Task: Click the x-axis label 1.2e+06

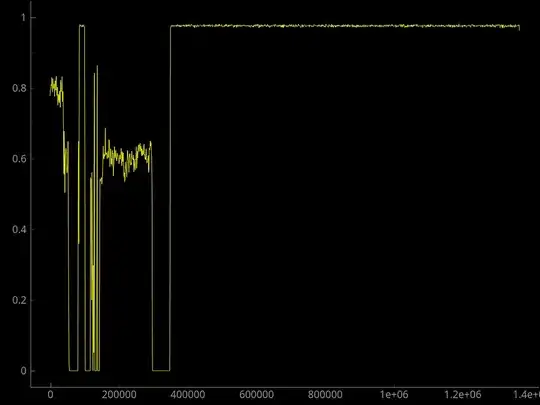Action: [463, 394]
